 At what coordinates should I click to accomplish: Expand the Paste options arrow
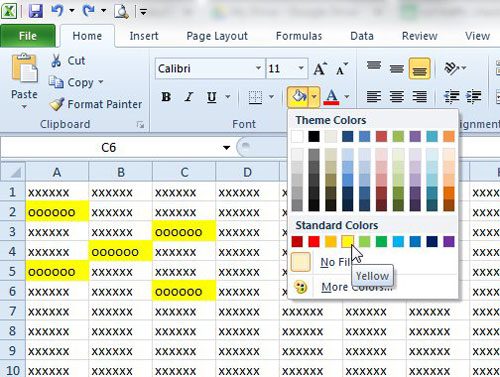click(24, 107)
